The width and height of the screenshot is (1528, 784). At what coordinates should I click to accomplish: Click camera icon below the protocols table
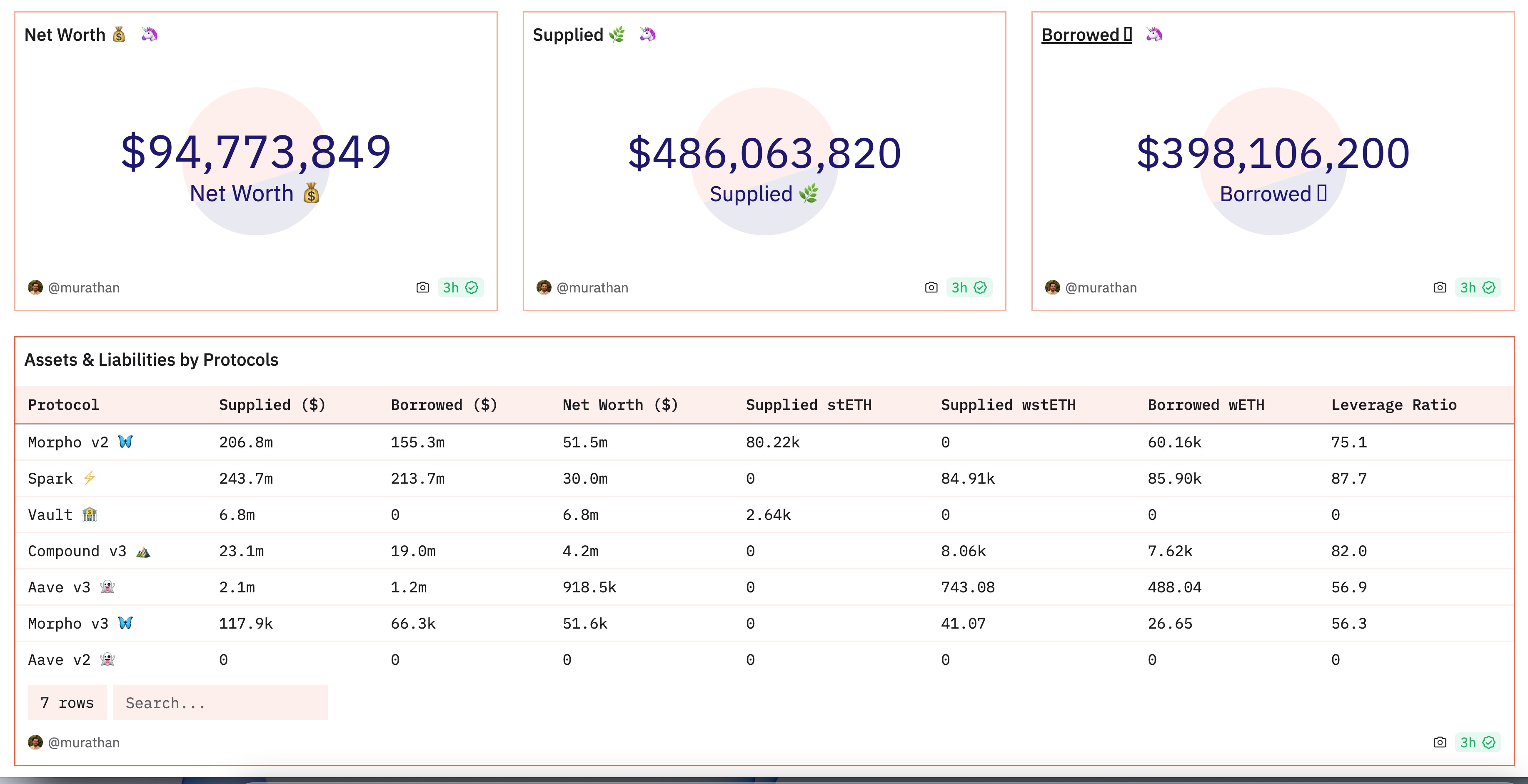pyautogui.click(x=1440, y=742)
